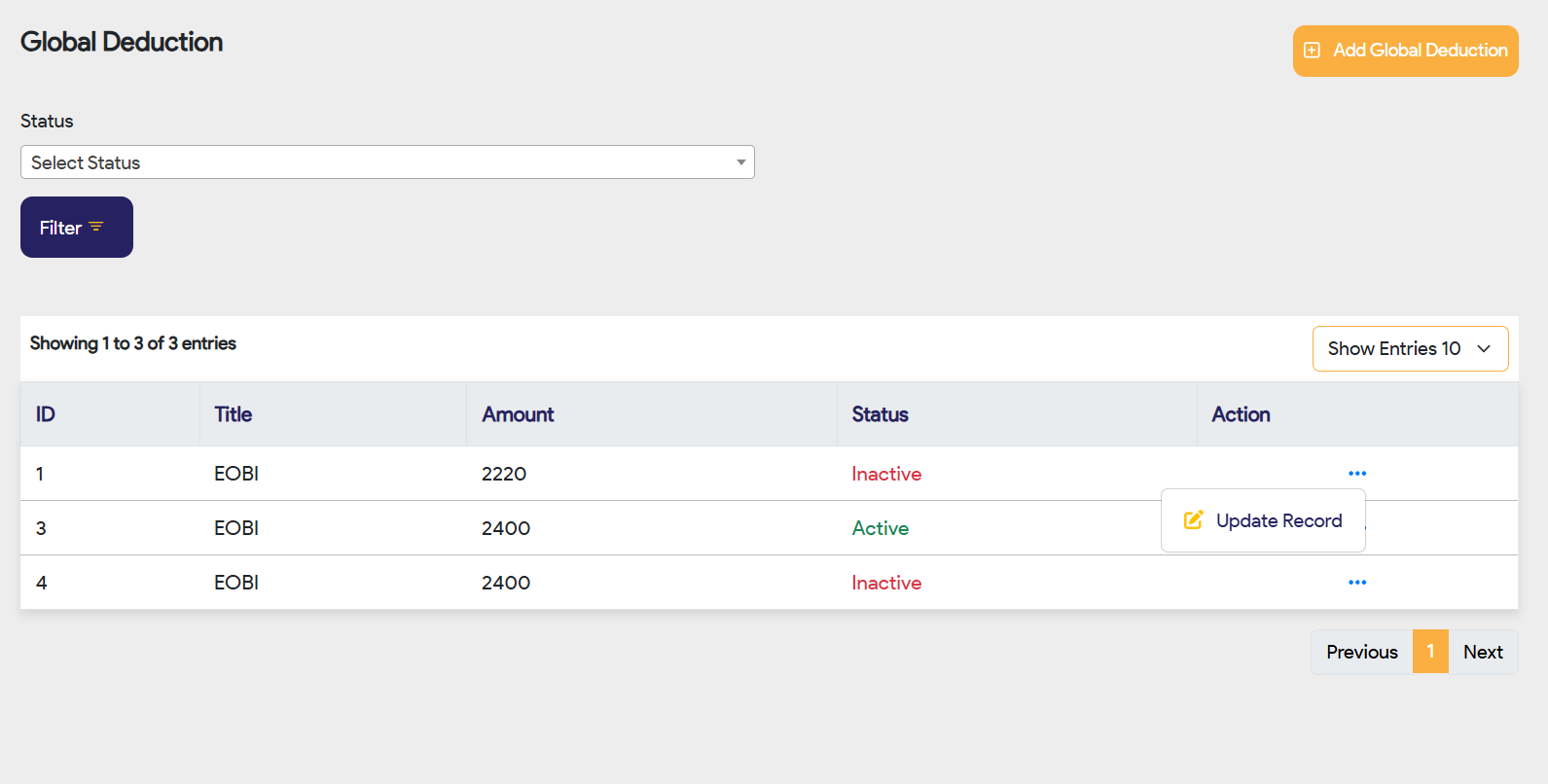The width and height of the screenshot is (1548, 784).
Task: Sort by the Status column header
Action: click(x=880, y=414)
